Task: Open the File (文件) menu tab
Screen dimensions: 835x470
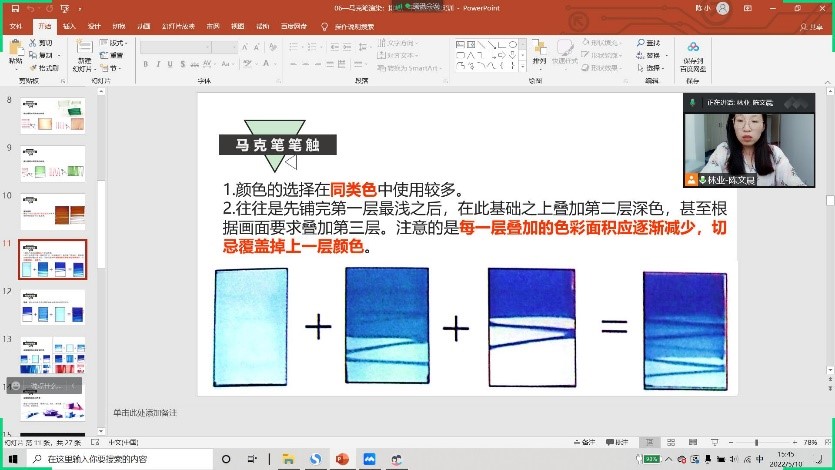Action: (16, 26)
